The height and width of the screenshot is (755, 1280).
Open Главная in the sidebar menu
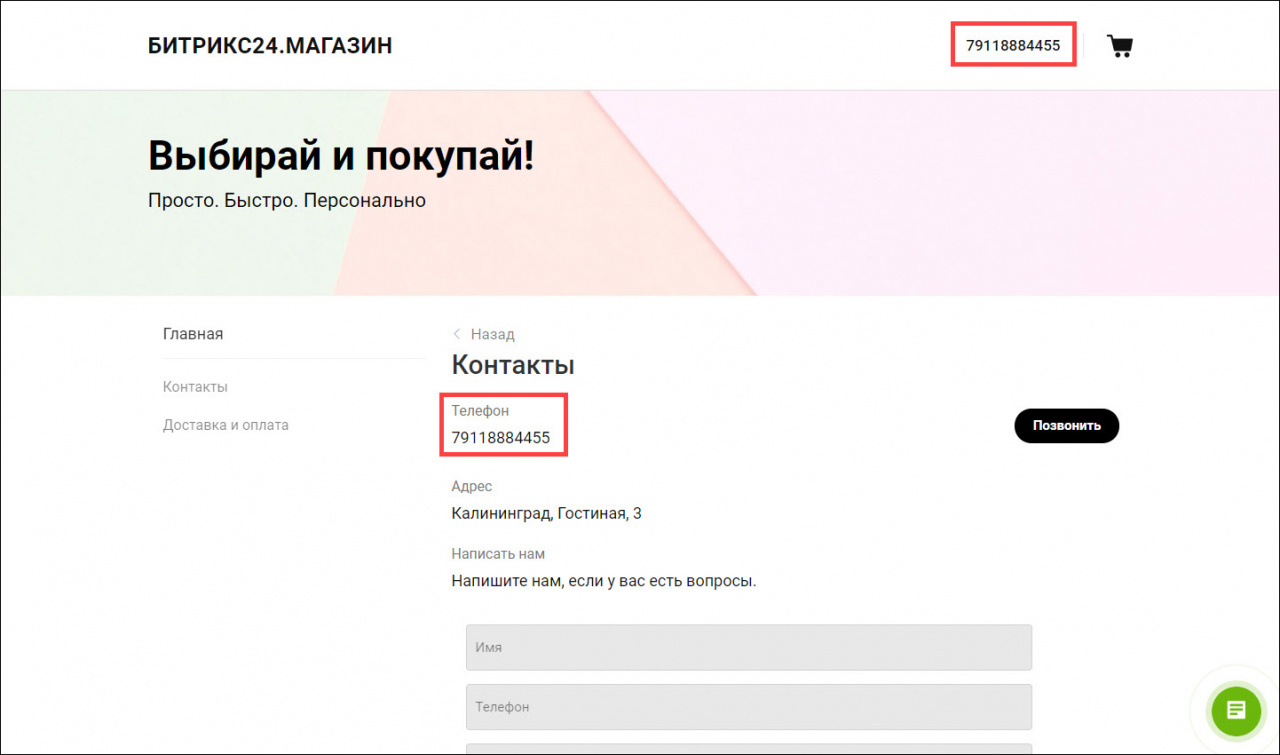(193, 334)
